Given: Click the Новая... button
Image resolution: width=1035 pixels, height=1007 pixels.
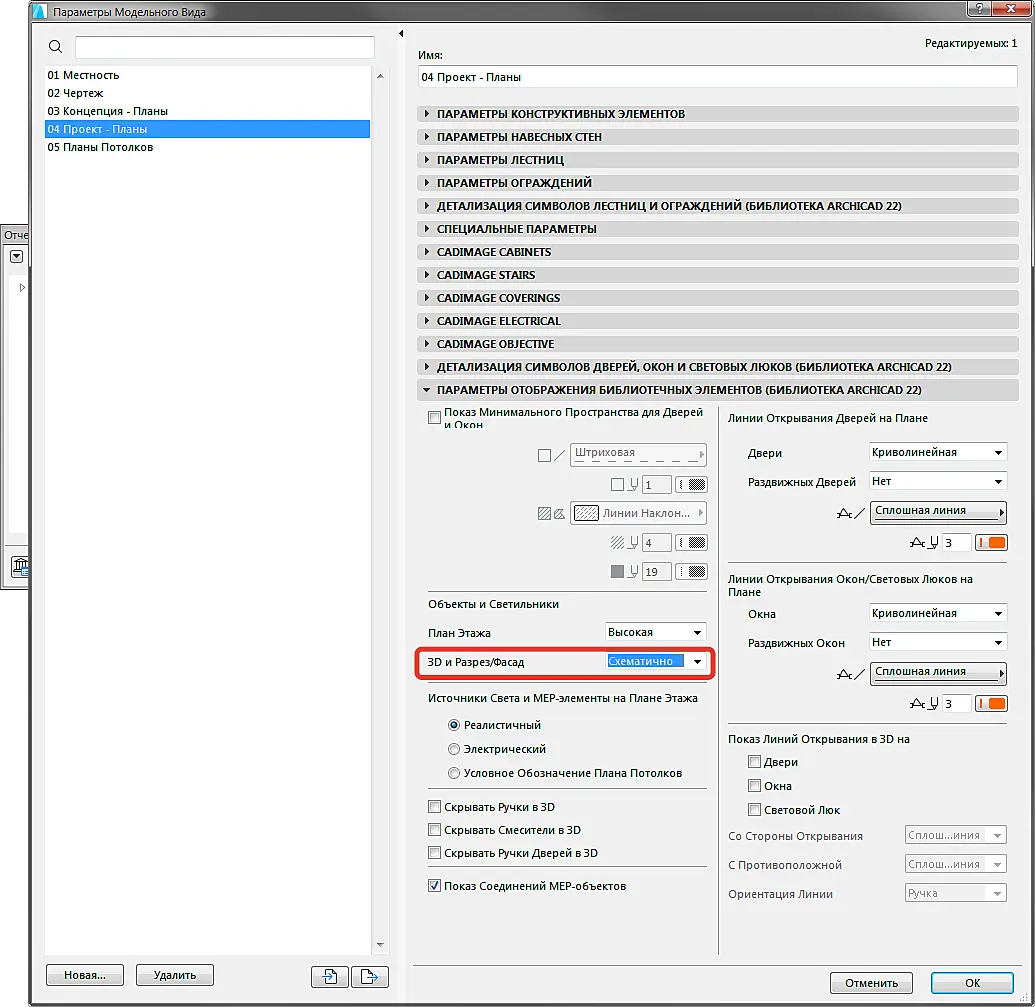Looking at the screenshot, I should coord(84,975).
